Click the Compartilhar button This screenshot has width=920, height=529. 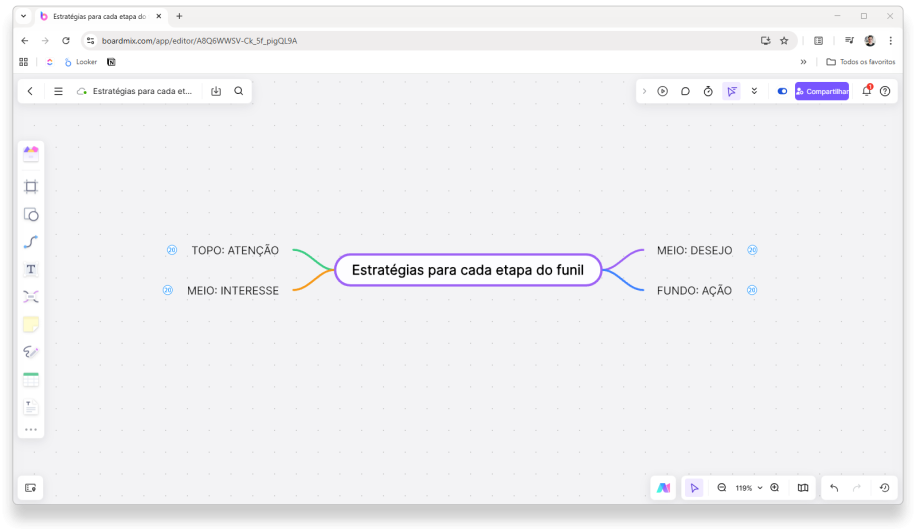point(822,91)
